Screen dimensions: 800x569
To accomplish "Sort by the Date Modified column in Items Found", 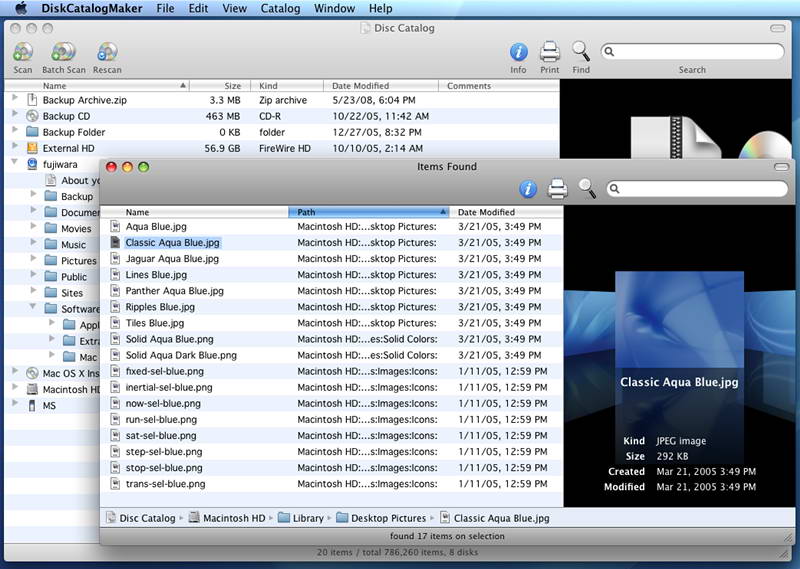I will (507, 212).
